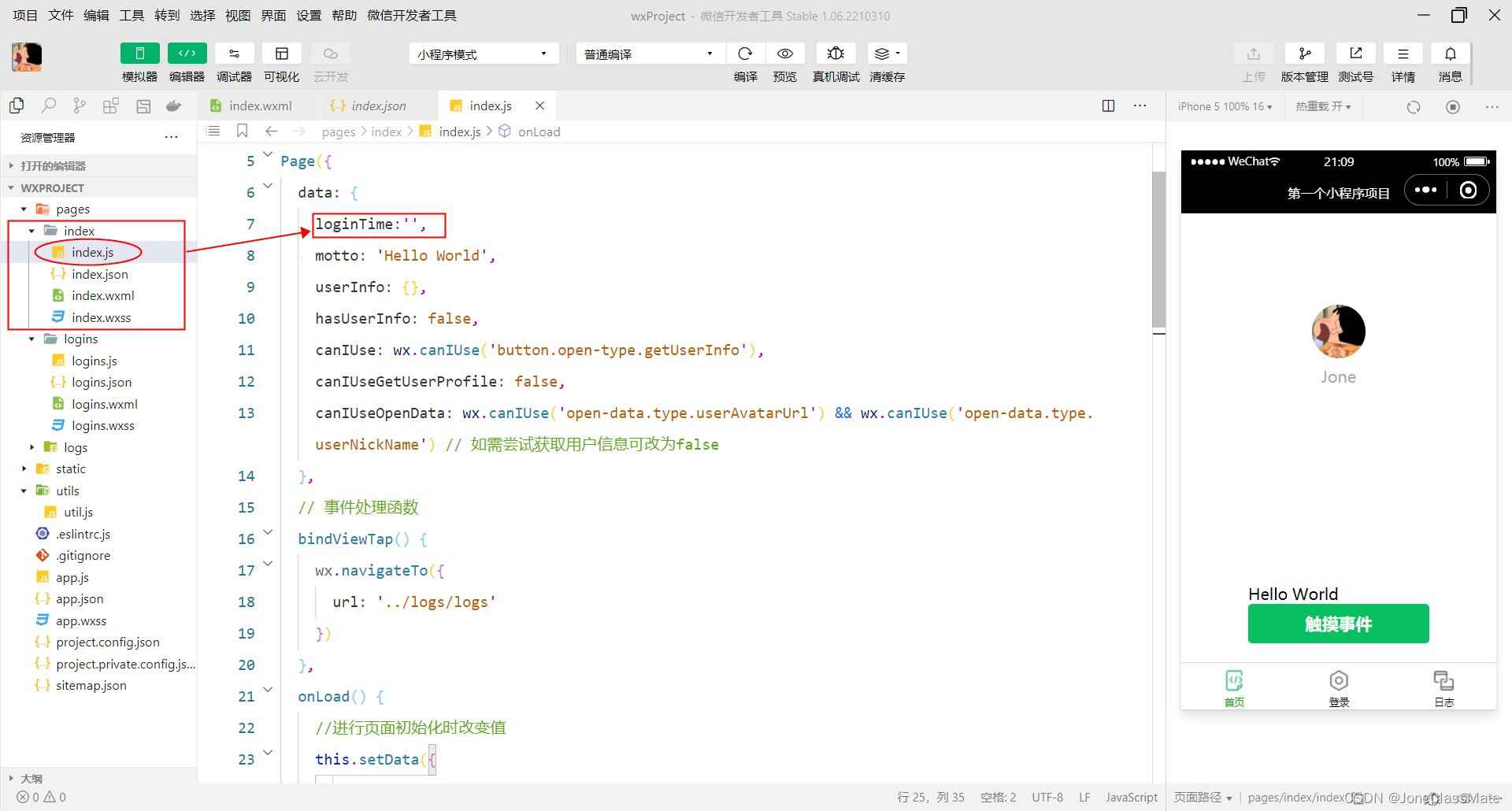1512x811 pixels.
Task: Open the Tools menu in menu bar
Action: tap(132, 15)
